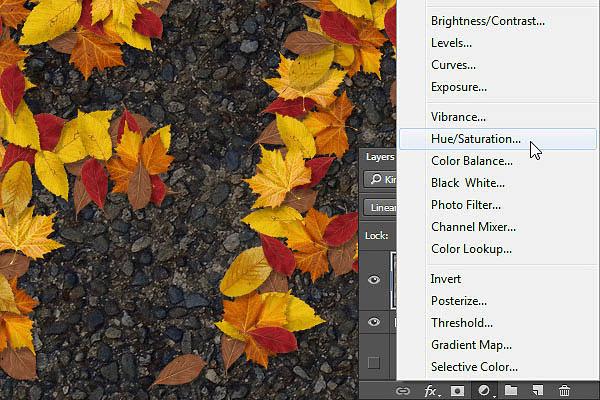The height and width of the screenshot is (400, 600).
Task: Open the fx layer style icon
Action: [431, 391]
